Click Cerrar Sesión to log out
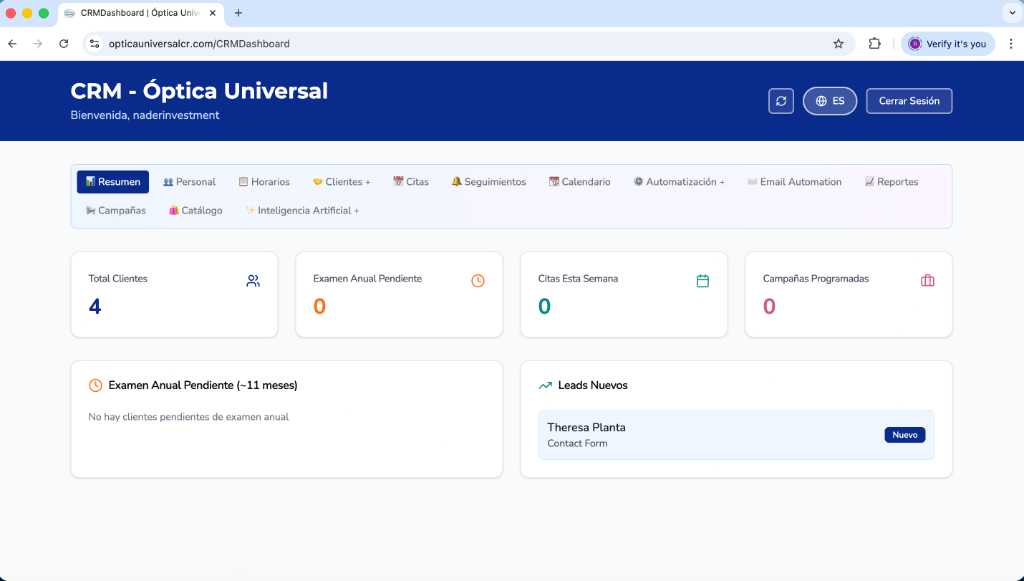This screenshot has width=1024, height=581. 908,101
